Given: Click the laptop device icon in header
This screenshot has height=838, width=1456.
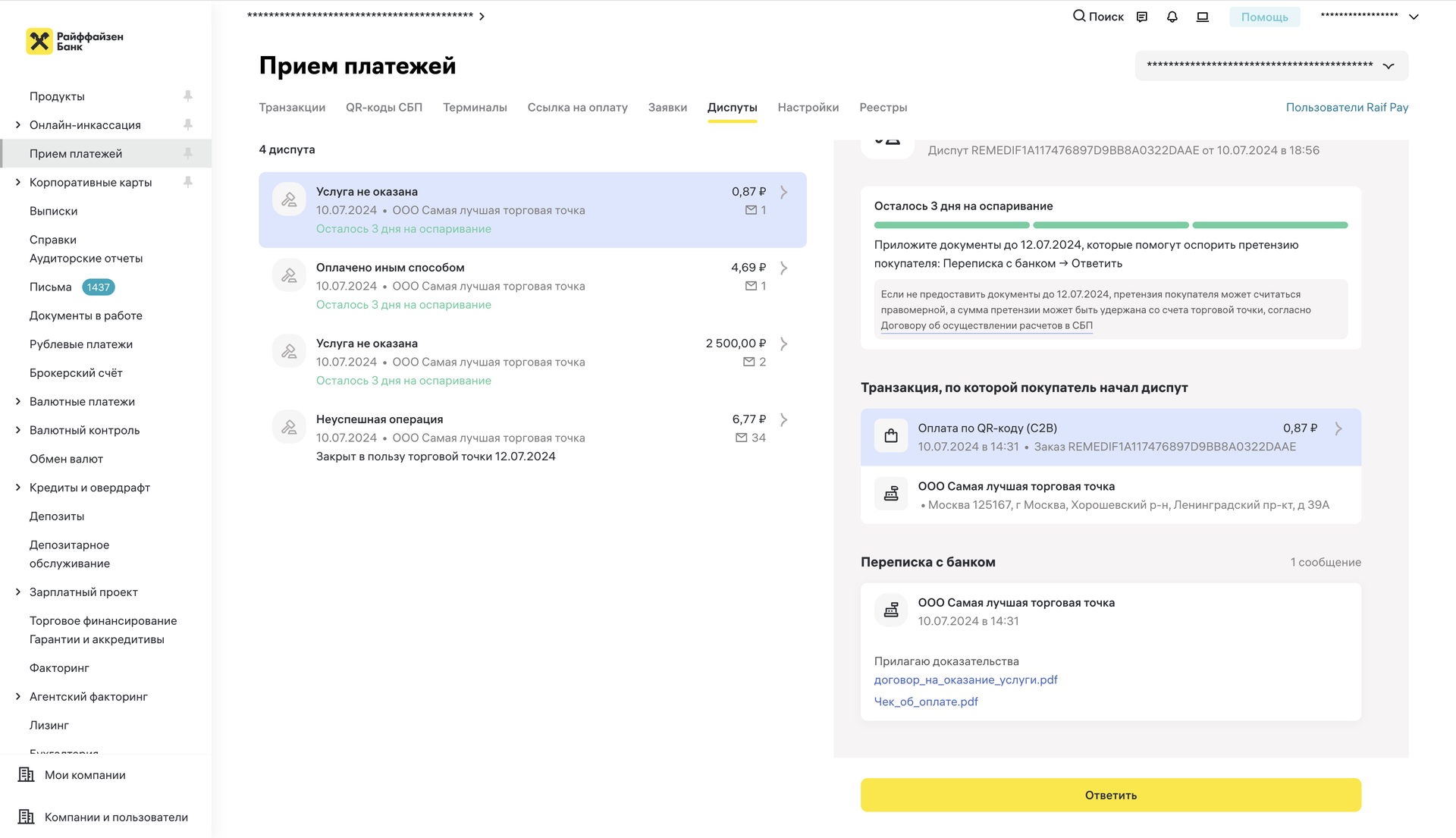Looking at the screenshot, I should pyautogui.click(x=1203, y=17).
